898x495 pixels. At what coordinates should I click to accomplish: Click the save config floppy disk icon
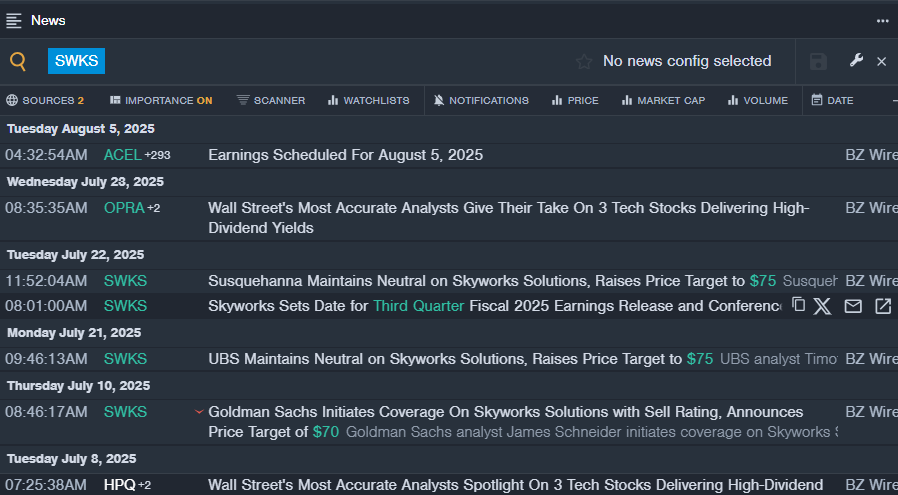point(818,61)
